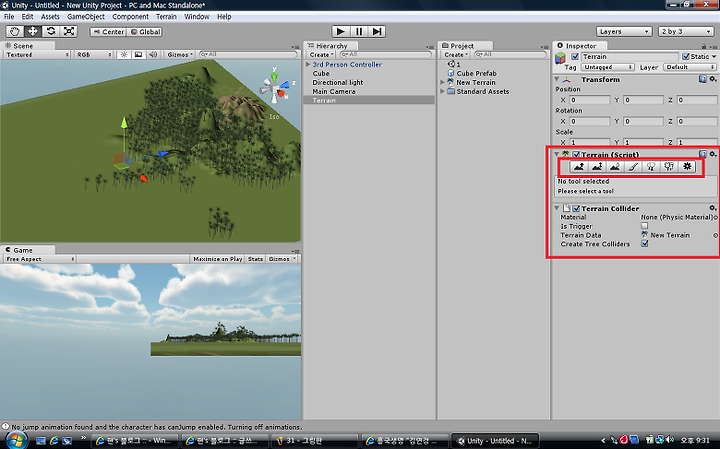Viewport: 720px width, 449px height.
Task: Open the Tag Untagged dropdown
Action: [608, 67]
